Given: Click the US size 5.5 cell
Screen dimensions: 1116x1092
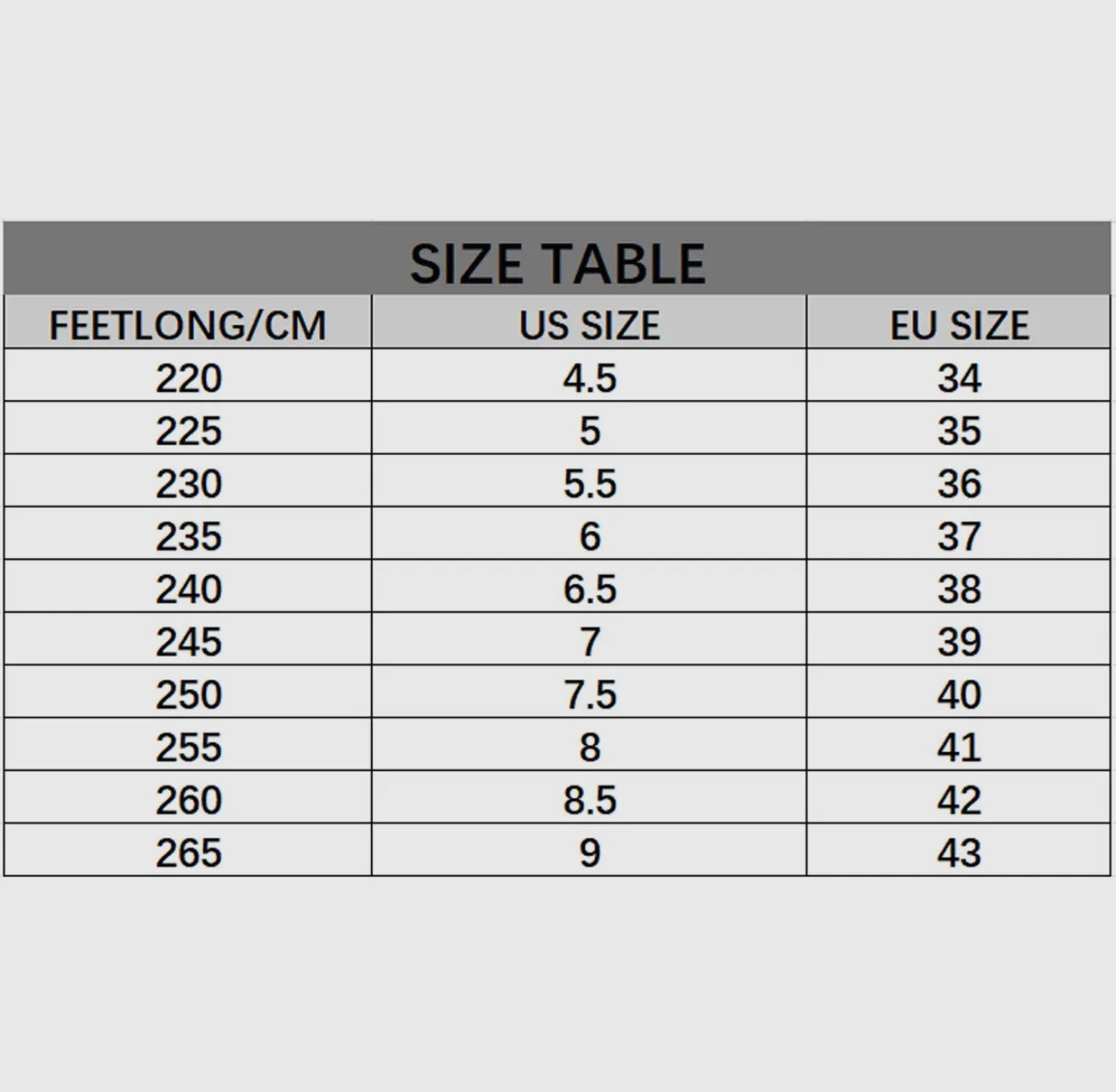Looking at the screenshot, I should point(589,483).
